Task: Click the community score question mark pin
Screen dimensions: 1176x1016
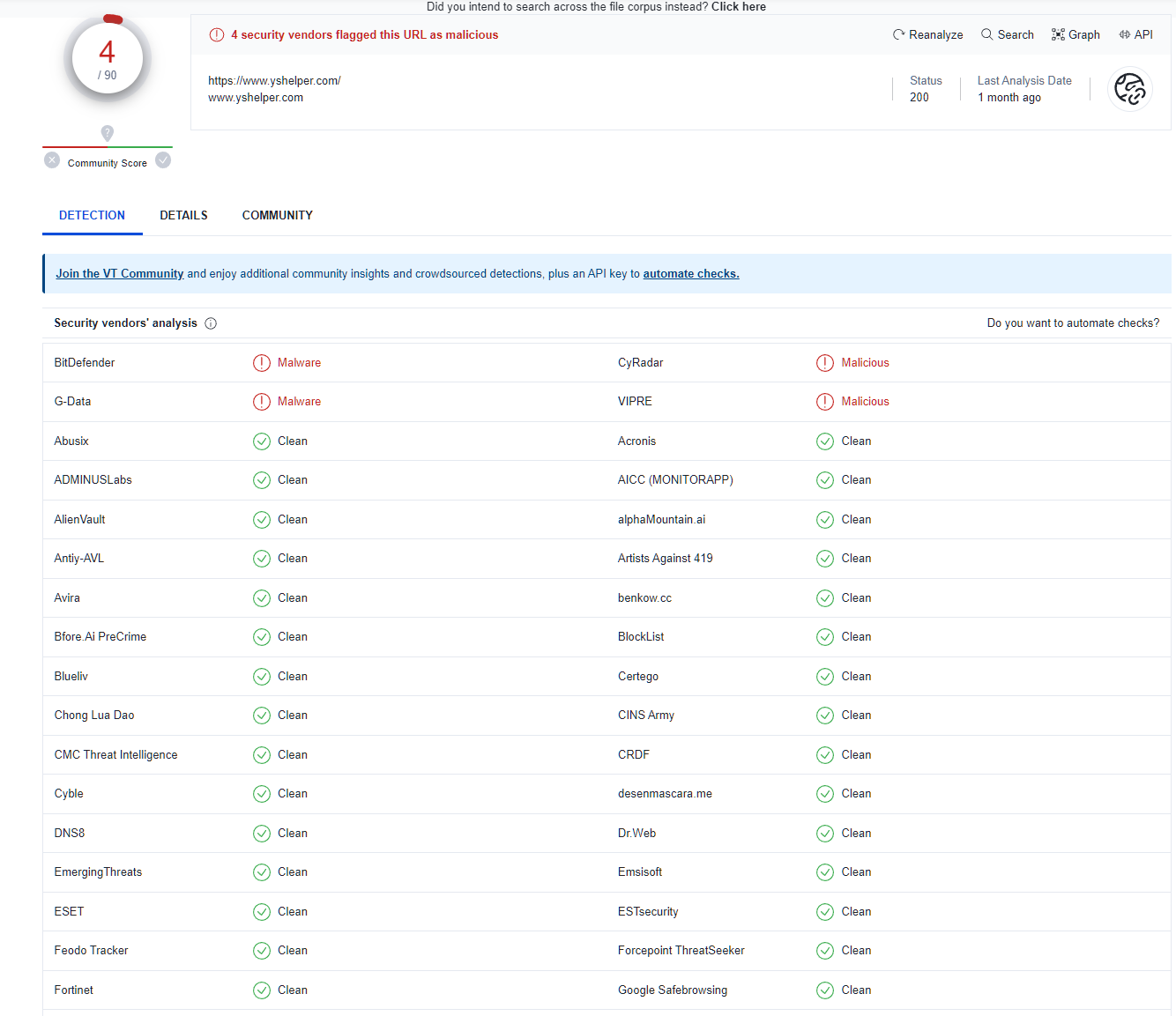Action: [108, 133]
